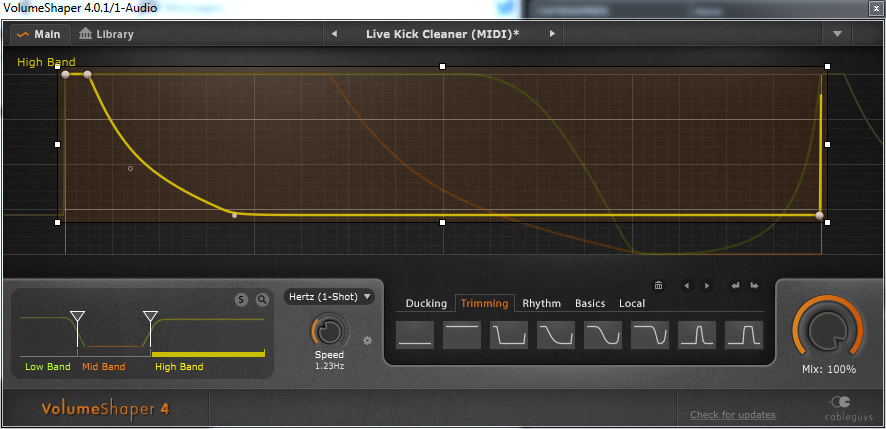Click right-middle selection box handle
The width and height of the screenshot is (886, 429).
point(827,145)
